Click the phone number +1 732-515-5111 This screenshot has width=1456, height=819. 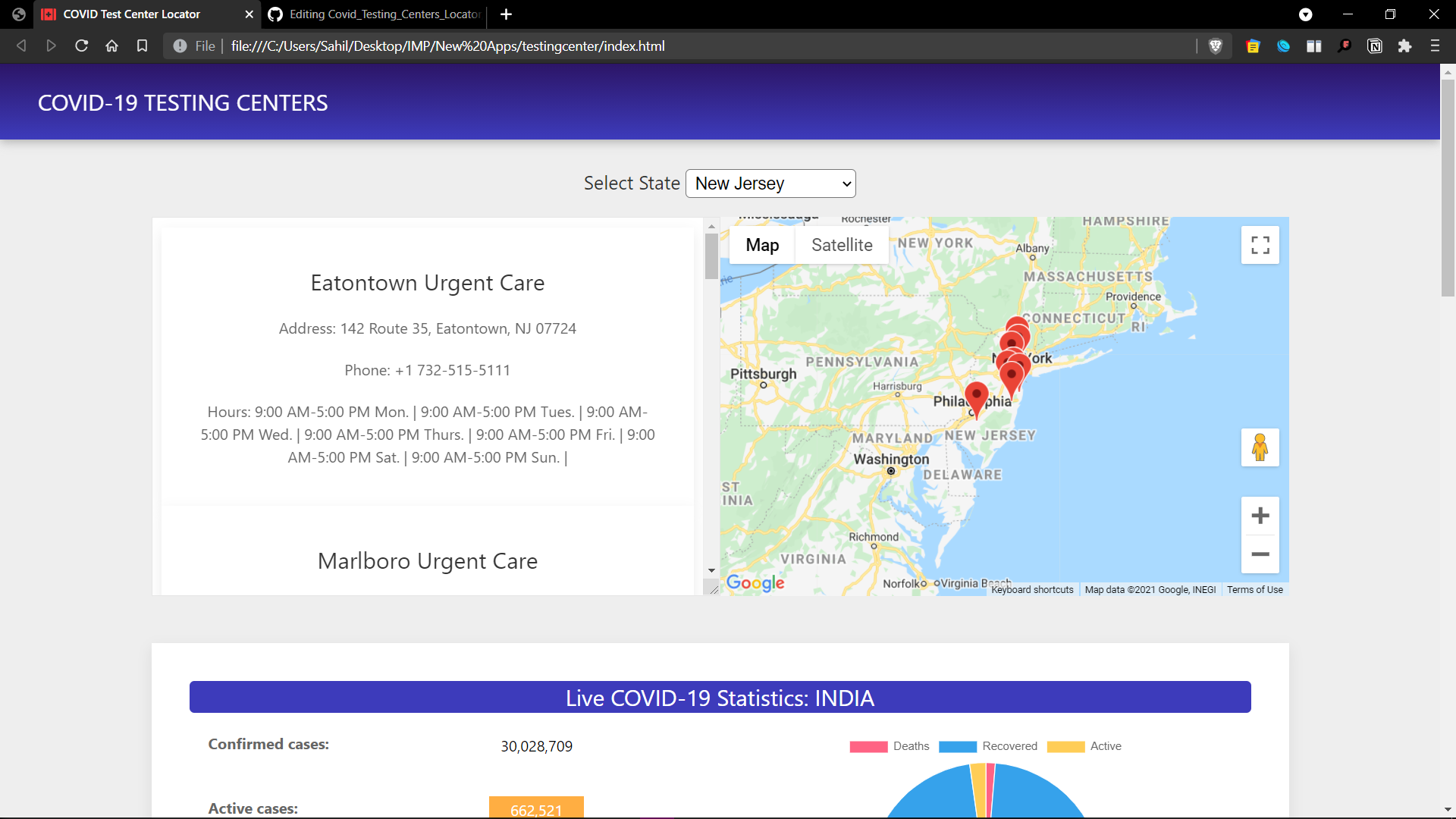453,370
